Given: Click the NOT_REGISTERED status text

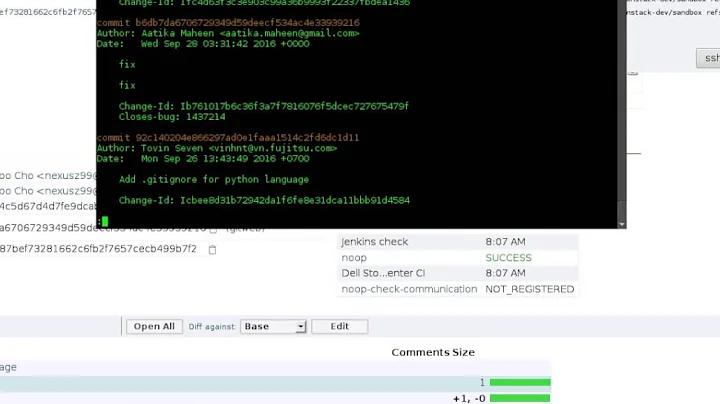Looking at the screenshot, I should point(529,289).
